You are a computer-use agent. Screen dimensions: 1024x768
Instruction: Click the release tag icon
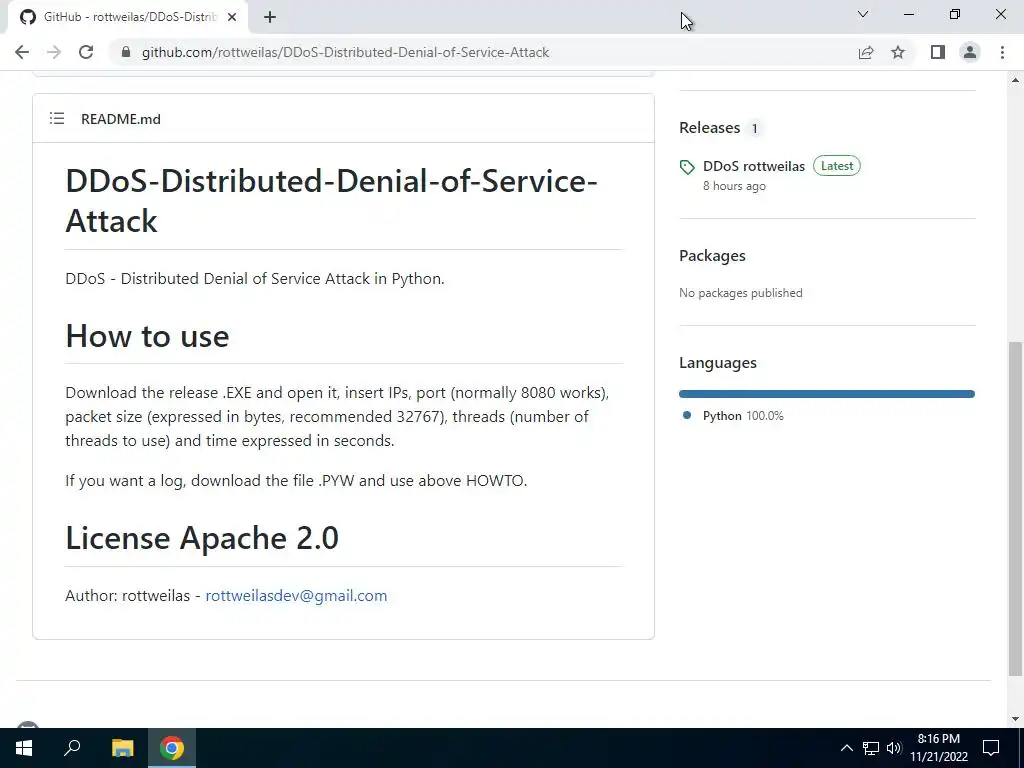(x=687, y=167)
